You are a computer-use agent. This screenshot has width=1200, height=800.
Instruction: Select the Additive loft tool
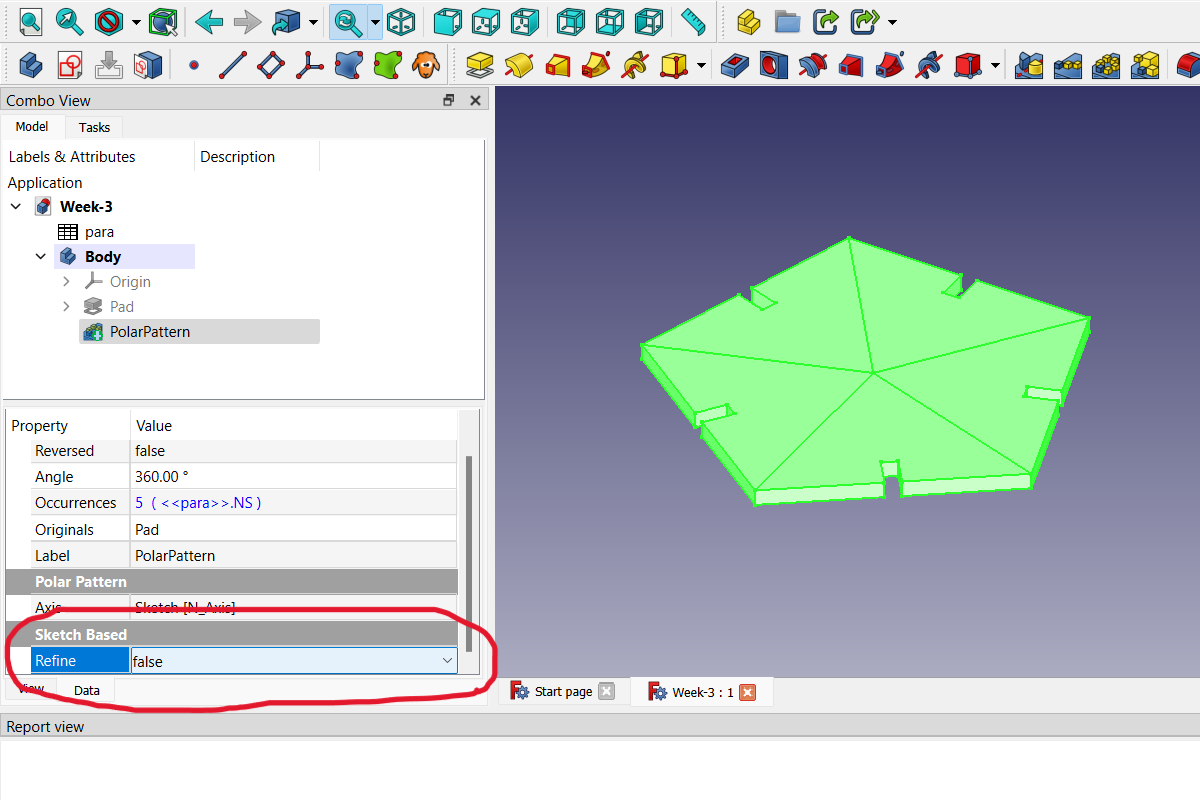tap(558, 66)
